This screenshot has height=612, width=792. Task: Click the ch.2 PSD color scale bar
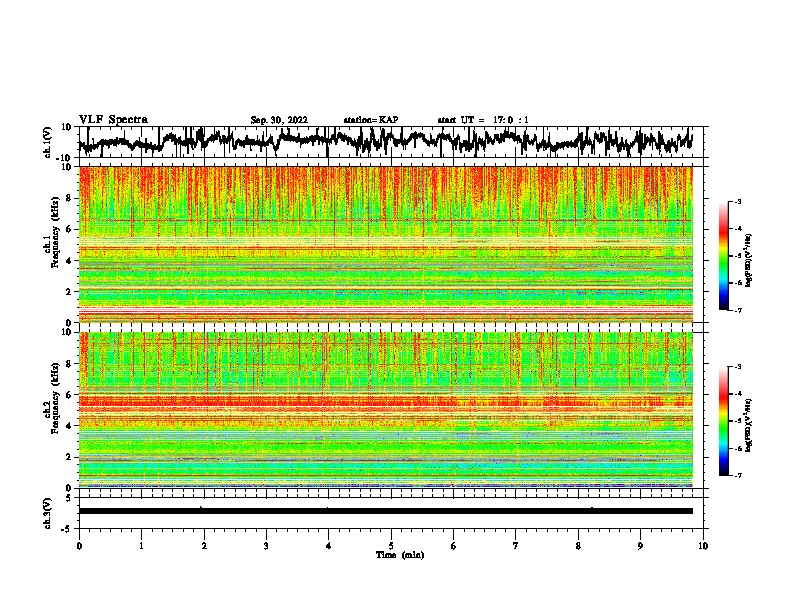coord(723,421)
